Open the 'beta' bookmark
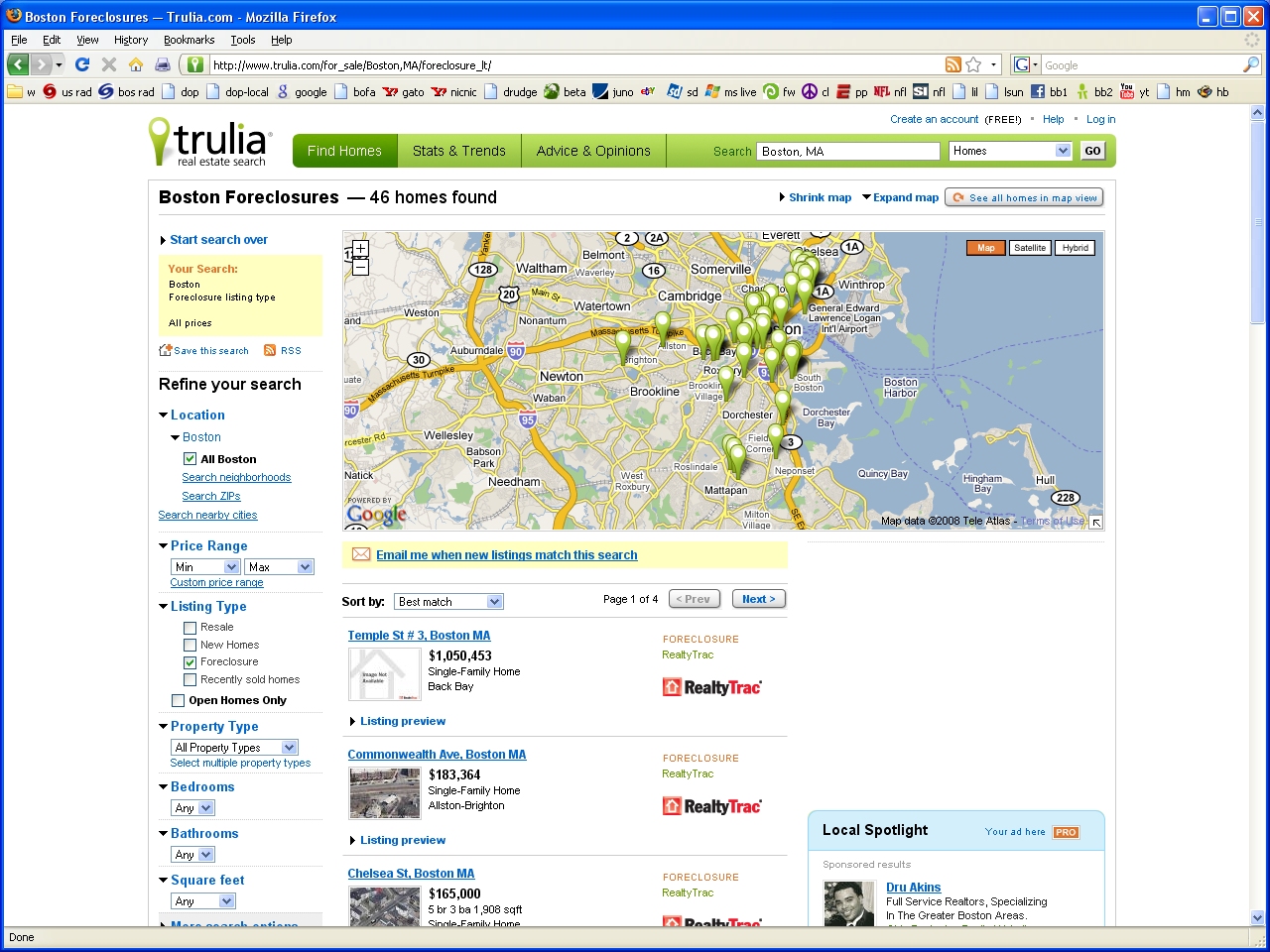Screen dimensions: 1270x952 pyautogui.click(x=565, y=92)
